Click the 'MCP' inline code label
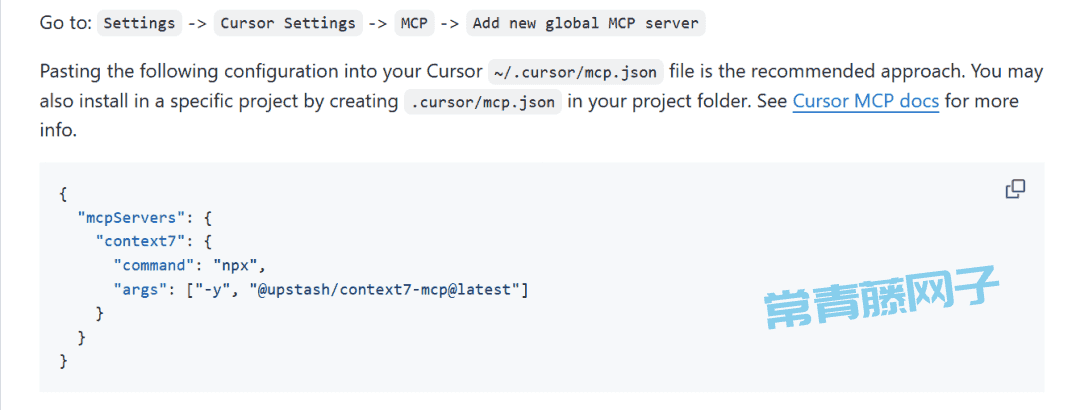 pyautogui.click(x=415, y=23)
